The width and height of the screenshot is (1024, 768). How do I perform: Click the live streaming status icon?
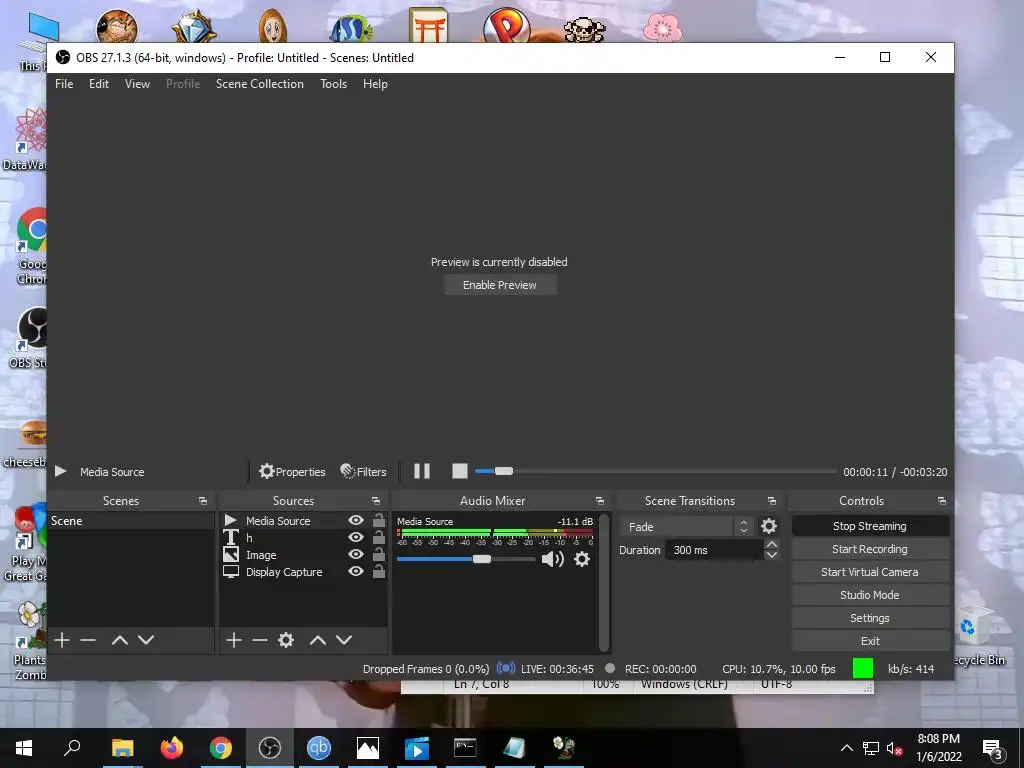click(x=505, y=669)
